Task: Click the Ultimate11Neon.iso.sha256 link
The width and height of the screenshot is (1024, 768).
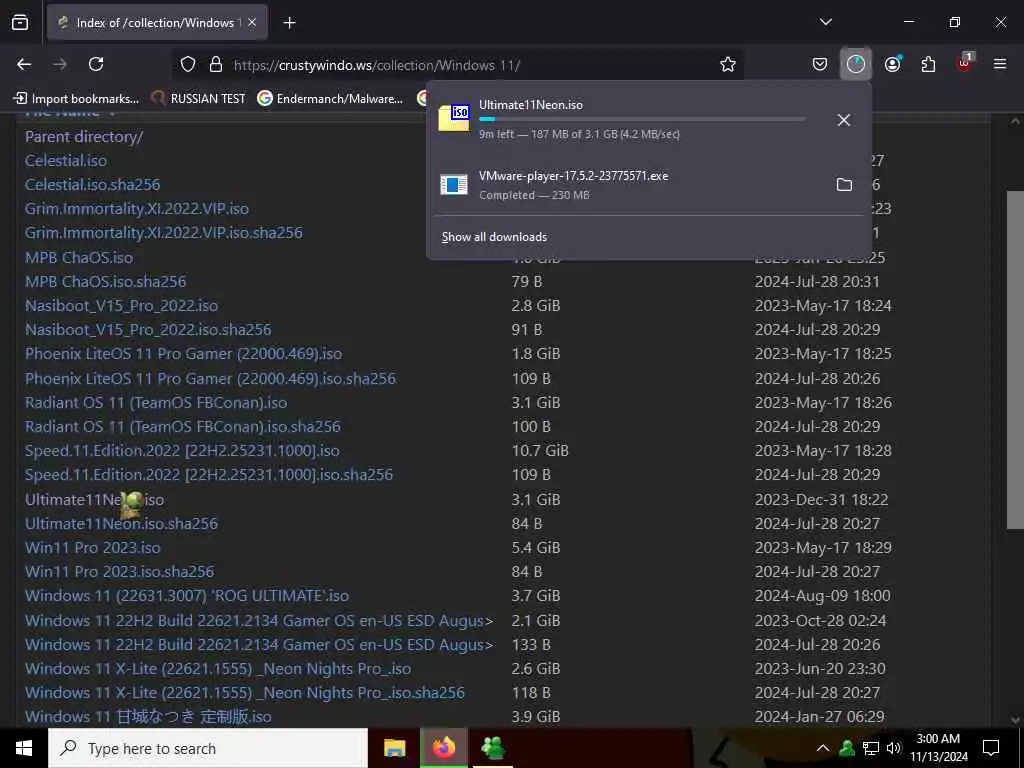Action: (121, 524)
